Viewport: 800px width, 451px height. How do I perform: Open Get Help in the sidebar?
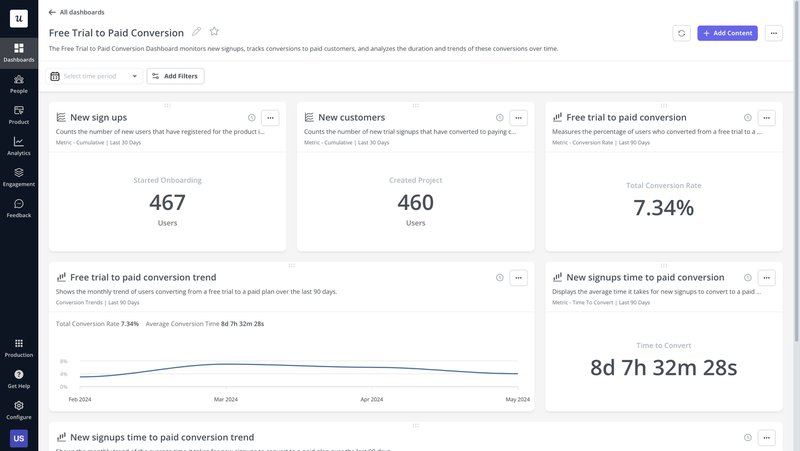click(19, 378)
